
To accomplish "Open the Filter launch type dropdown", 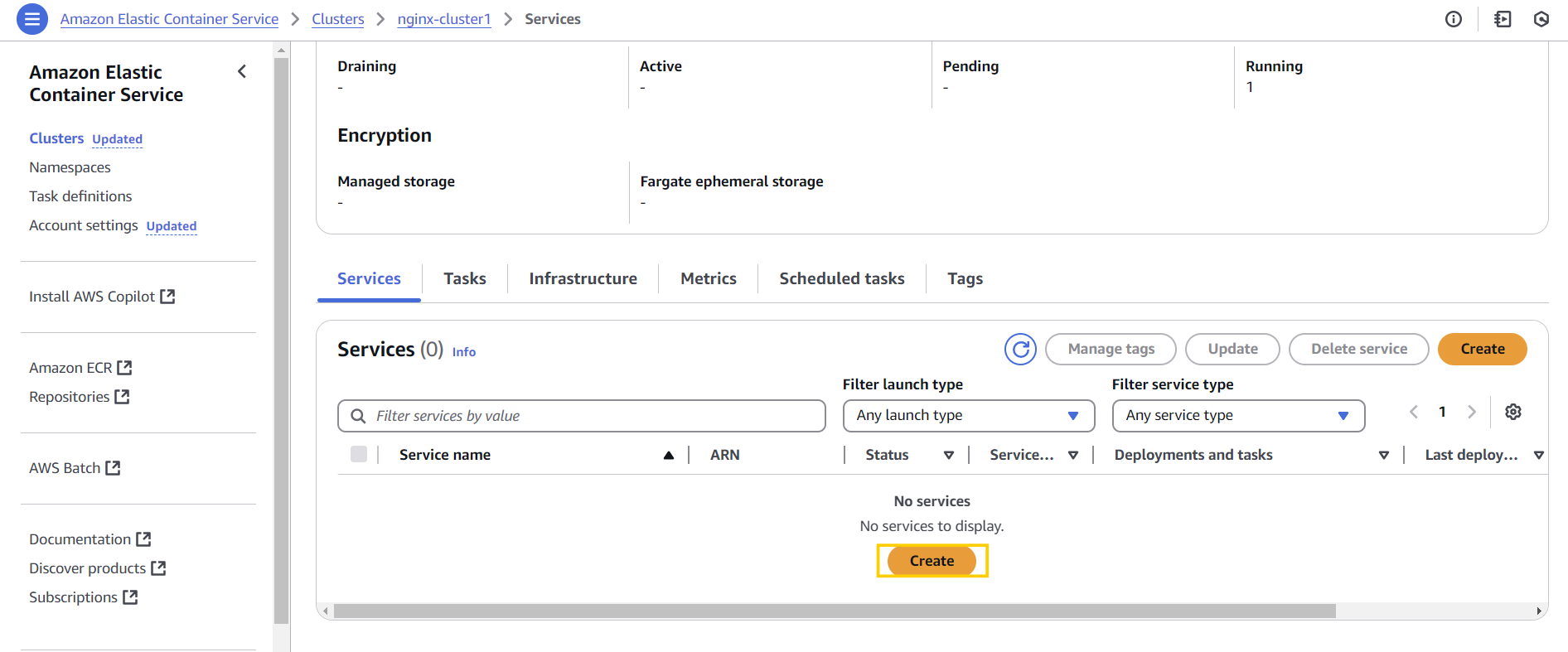I will tap(968, 416).
